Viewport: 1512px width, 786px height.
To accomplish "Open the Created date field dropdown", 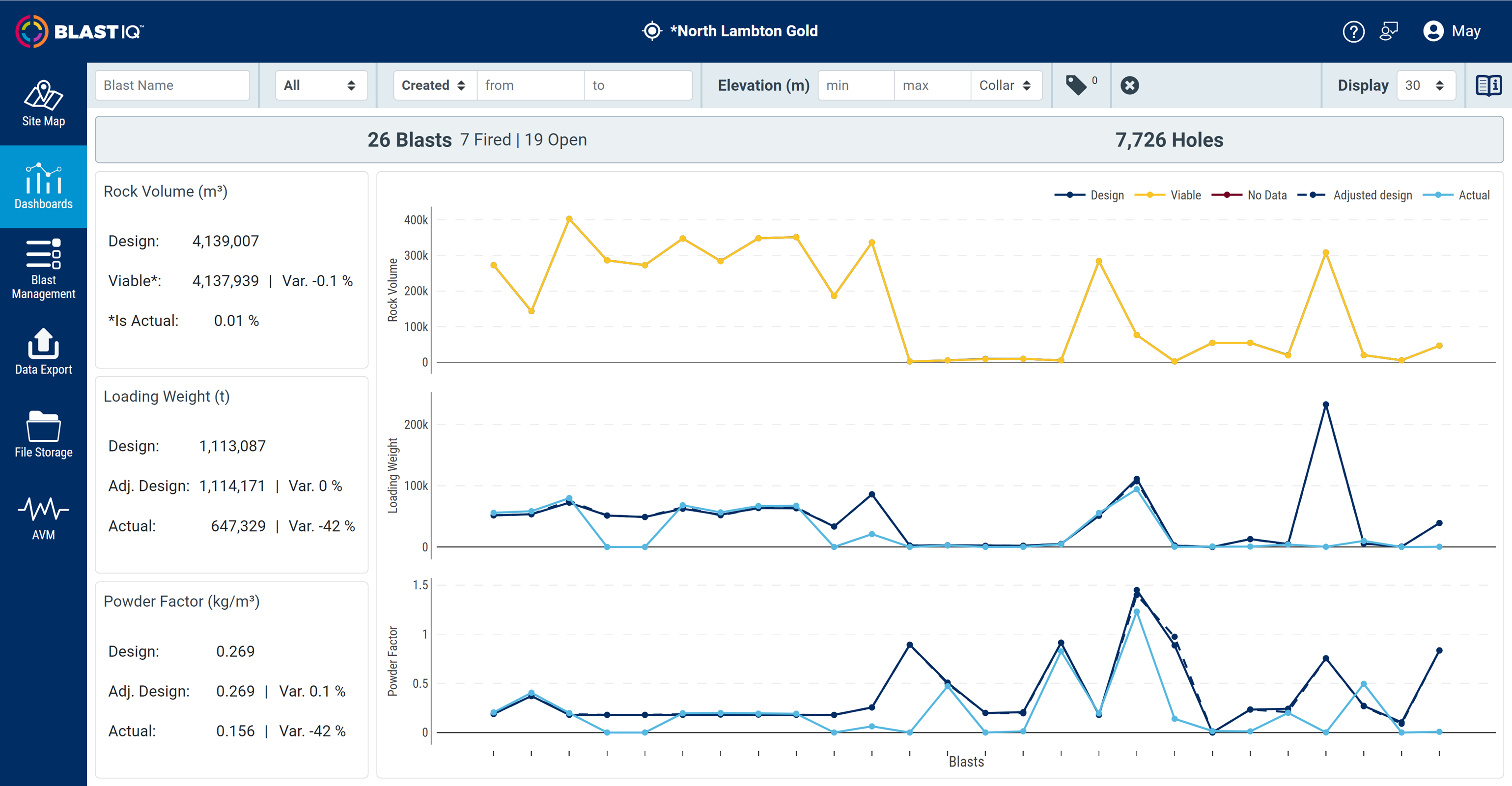I will tap(433, 85).
